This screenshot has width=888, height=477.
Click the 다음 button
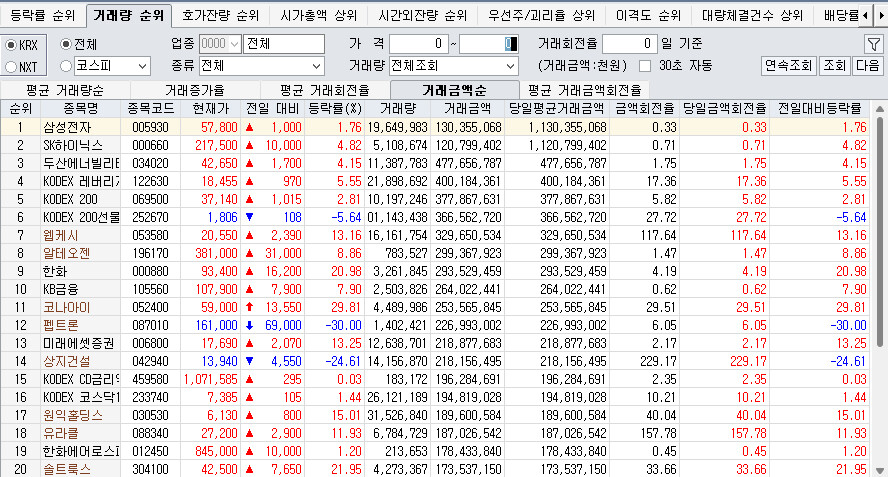tap(867, 66)
